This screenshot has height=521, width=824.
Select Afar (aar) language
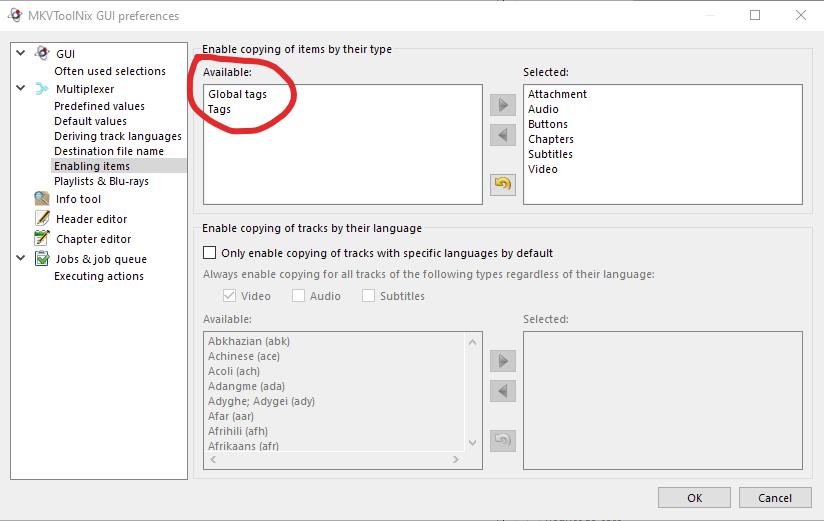[231, 416]
